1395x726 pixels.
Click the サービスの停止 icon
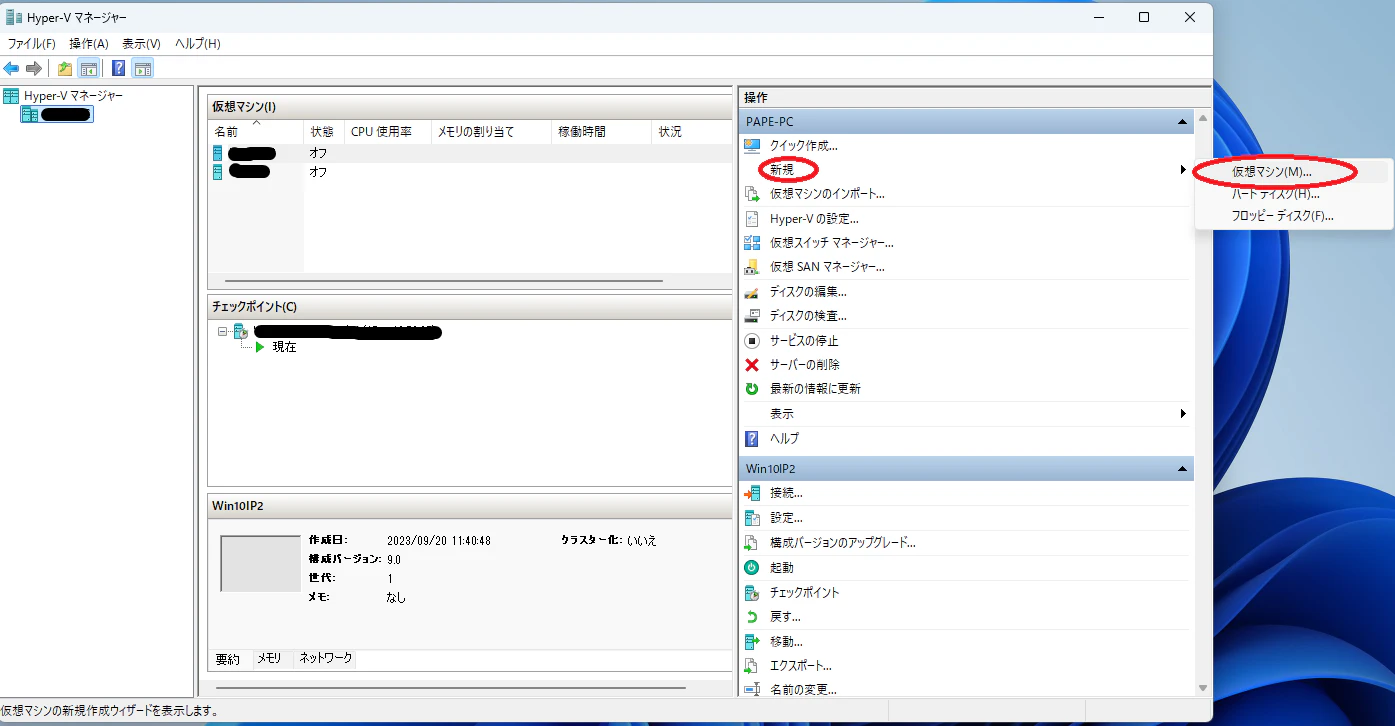tap(751, 340)
